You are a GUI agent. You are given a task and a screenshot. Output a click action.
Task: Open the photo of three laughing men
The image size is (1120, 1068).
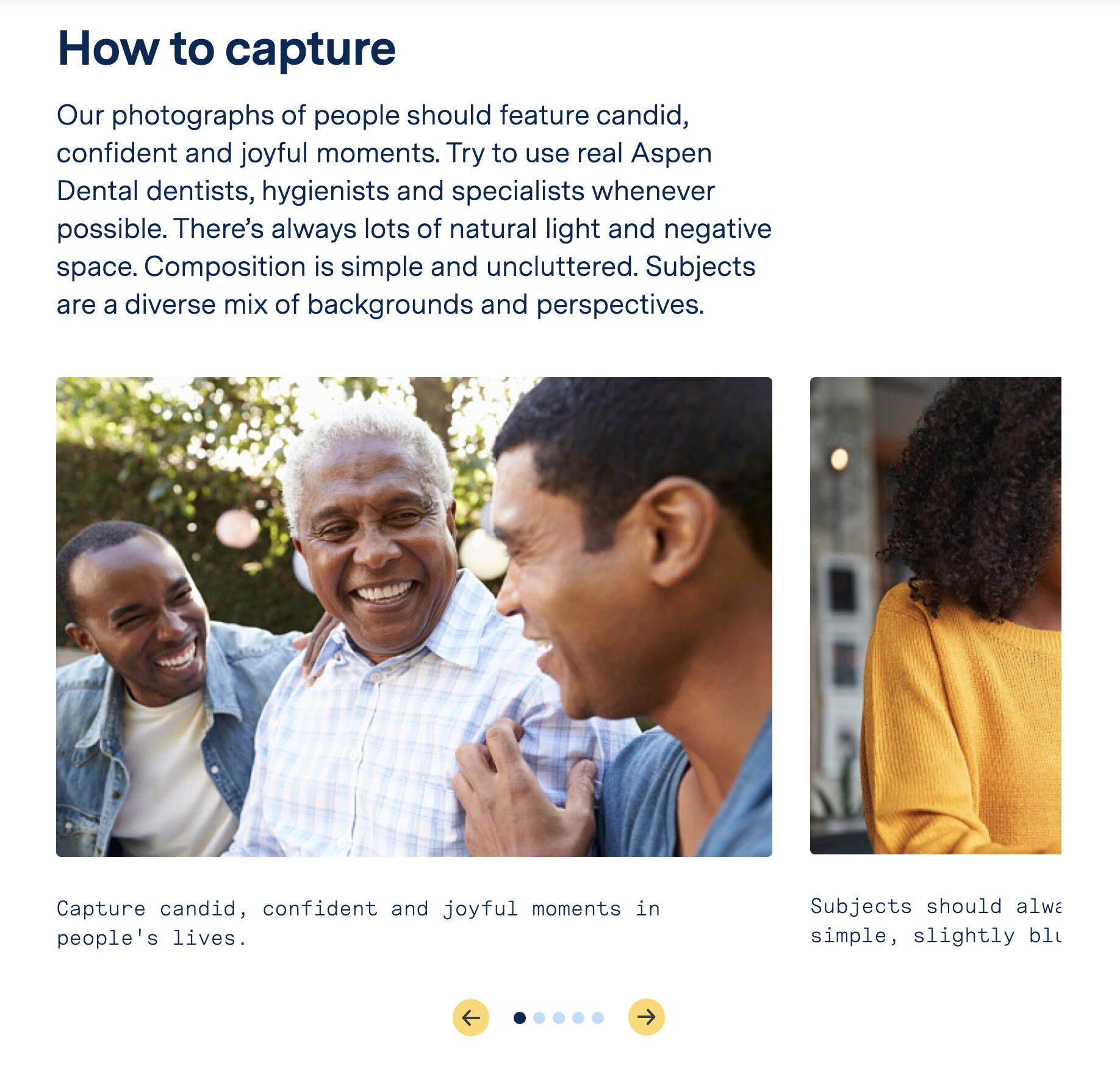point(414,616)
